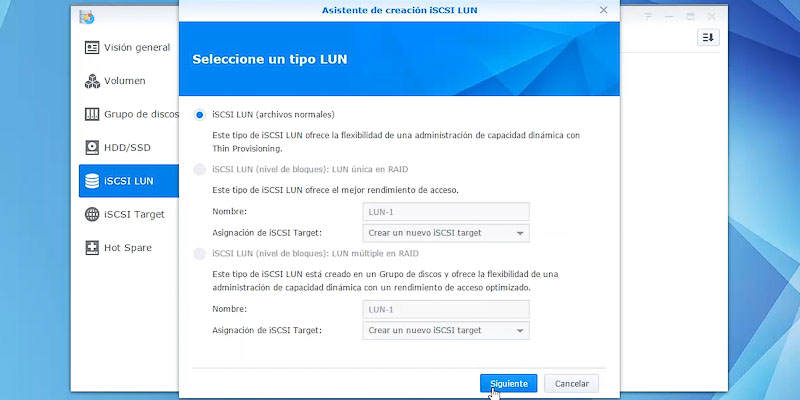
Task: Click the Cancelar button
Action: click(571, 384)
